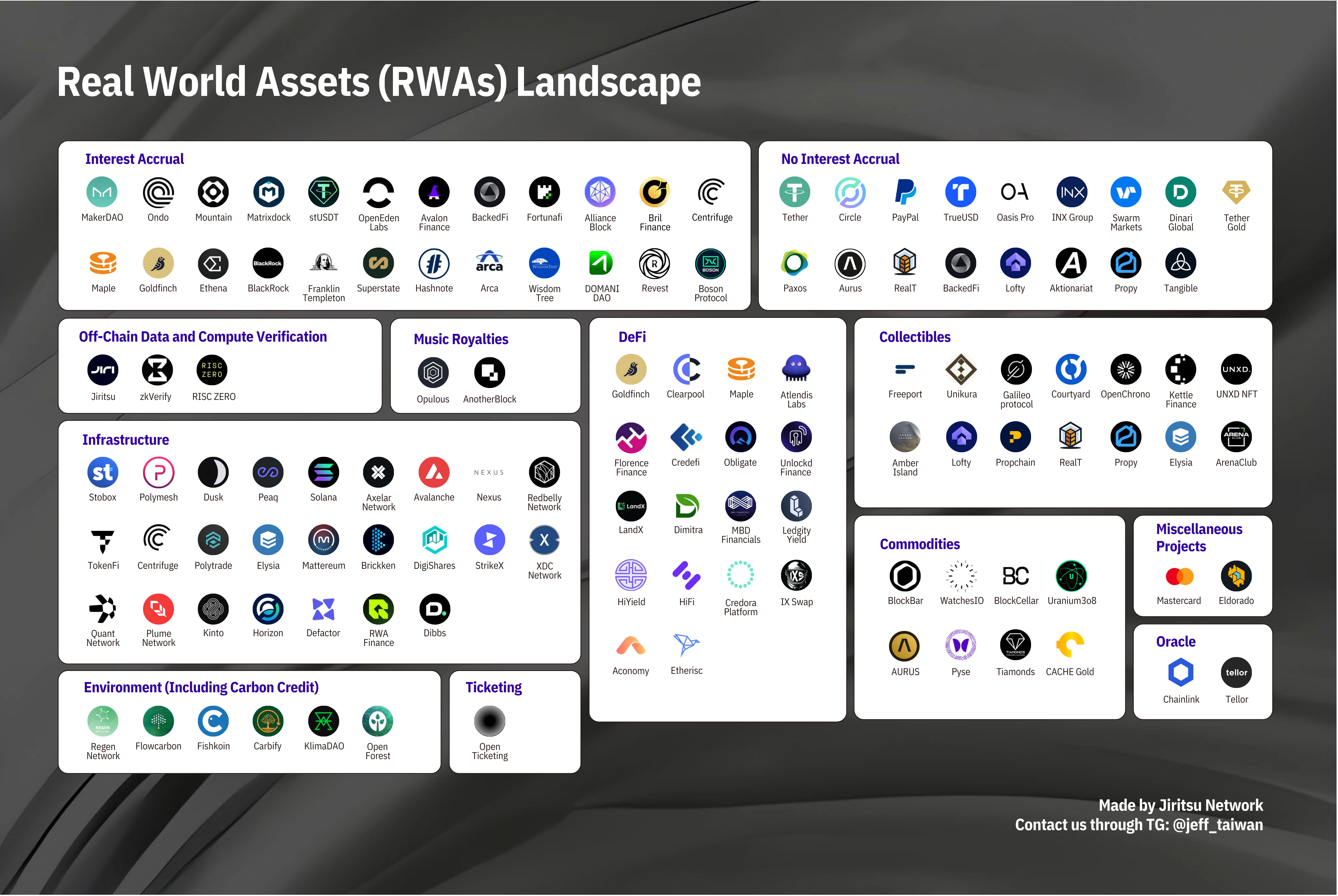1338x896 pixels.
Task: Click the Courtyard collectibles icon
Action: (1071, 369)
